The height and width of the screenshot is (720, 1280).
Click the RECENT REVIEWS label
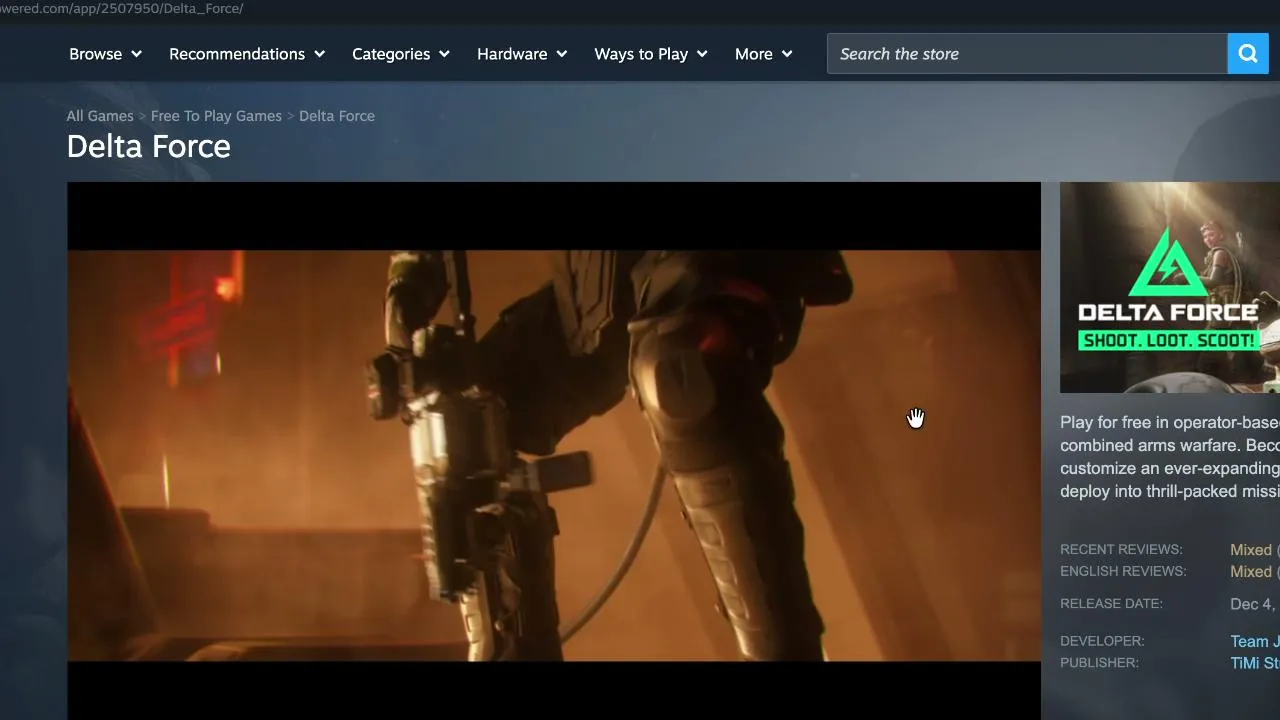pyautogui.click(x=1121, y=550)
